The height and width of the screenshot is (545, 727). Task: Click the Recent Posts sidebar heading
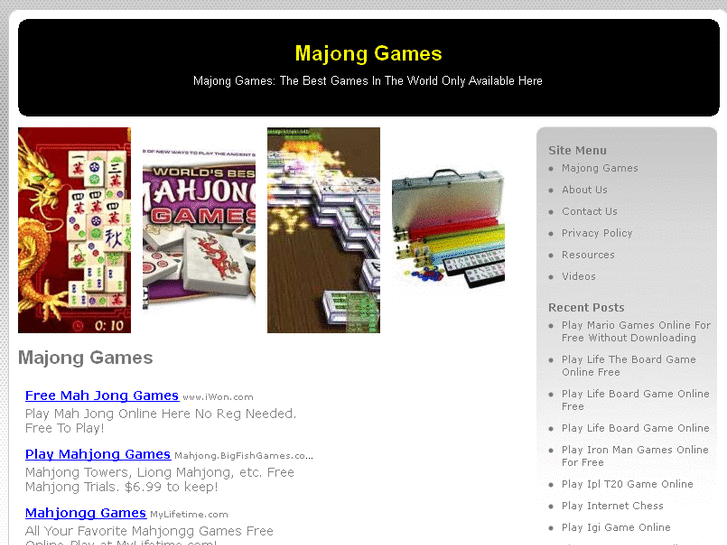click(586, 308)
